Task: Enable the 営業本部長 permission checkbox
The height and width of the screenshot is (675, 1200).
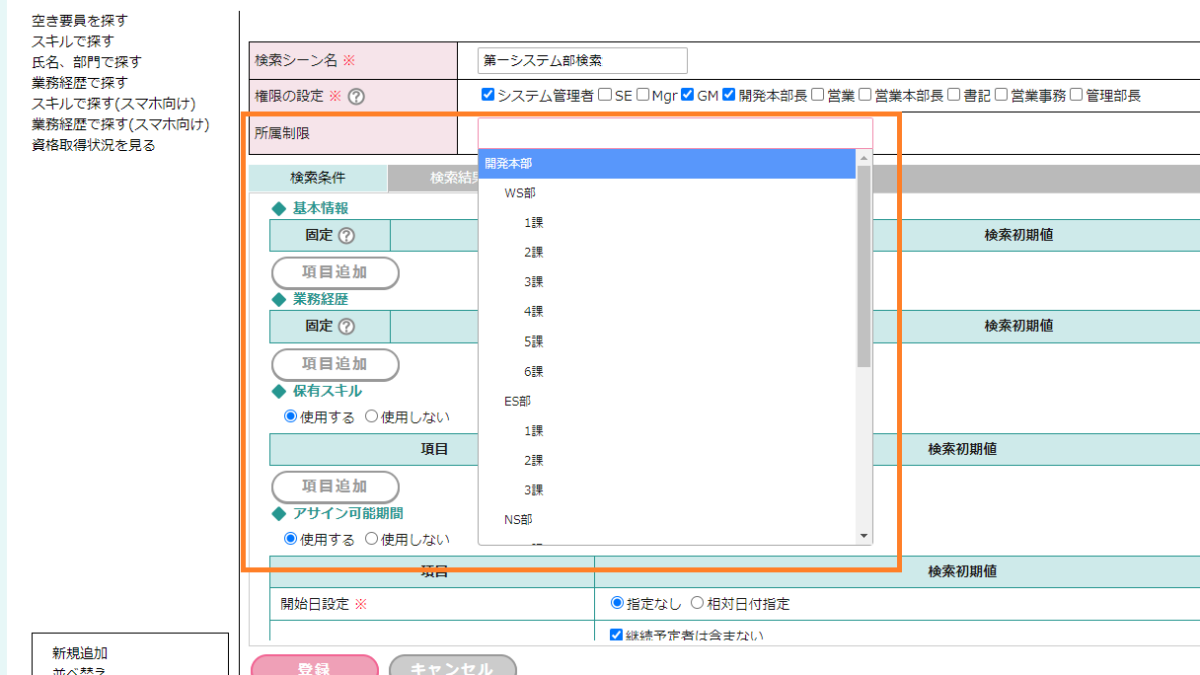Action: (865, 96)
